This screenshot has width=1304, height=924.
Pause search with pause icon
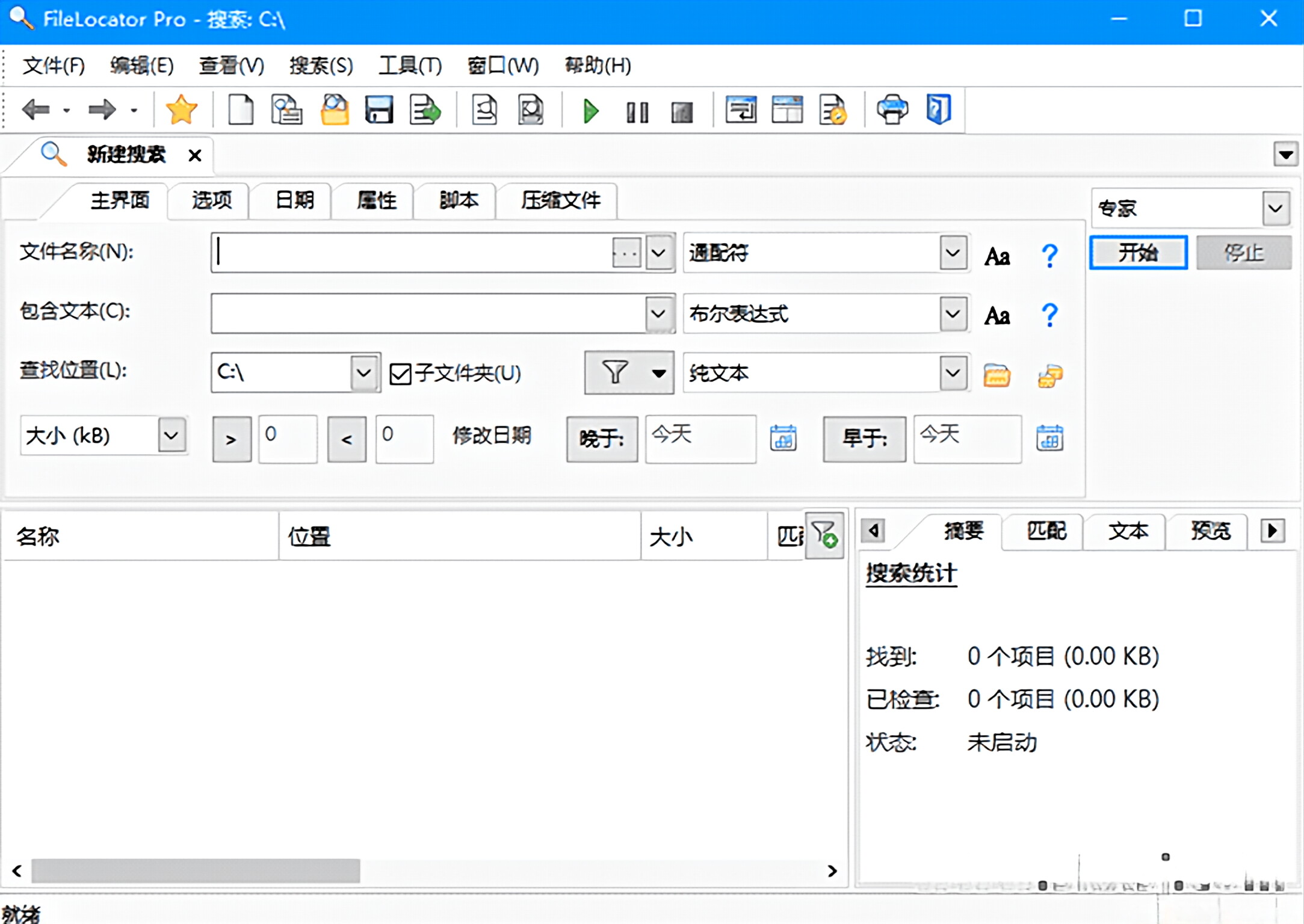(x=637, y=112)
